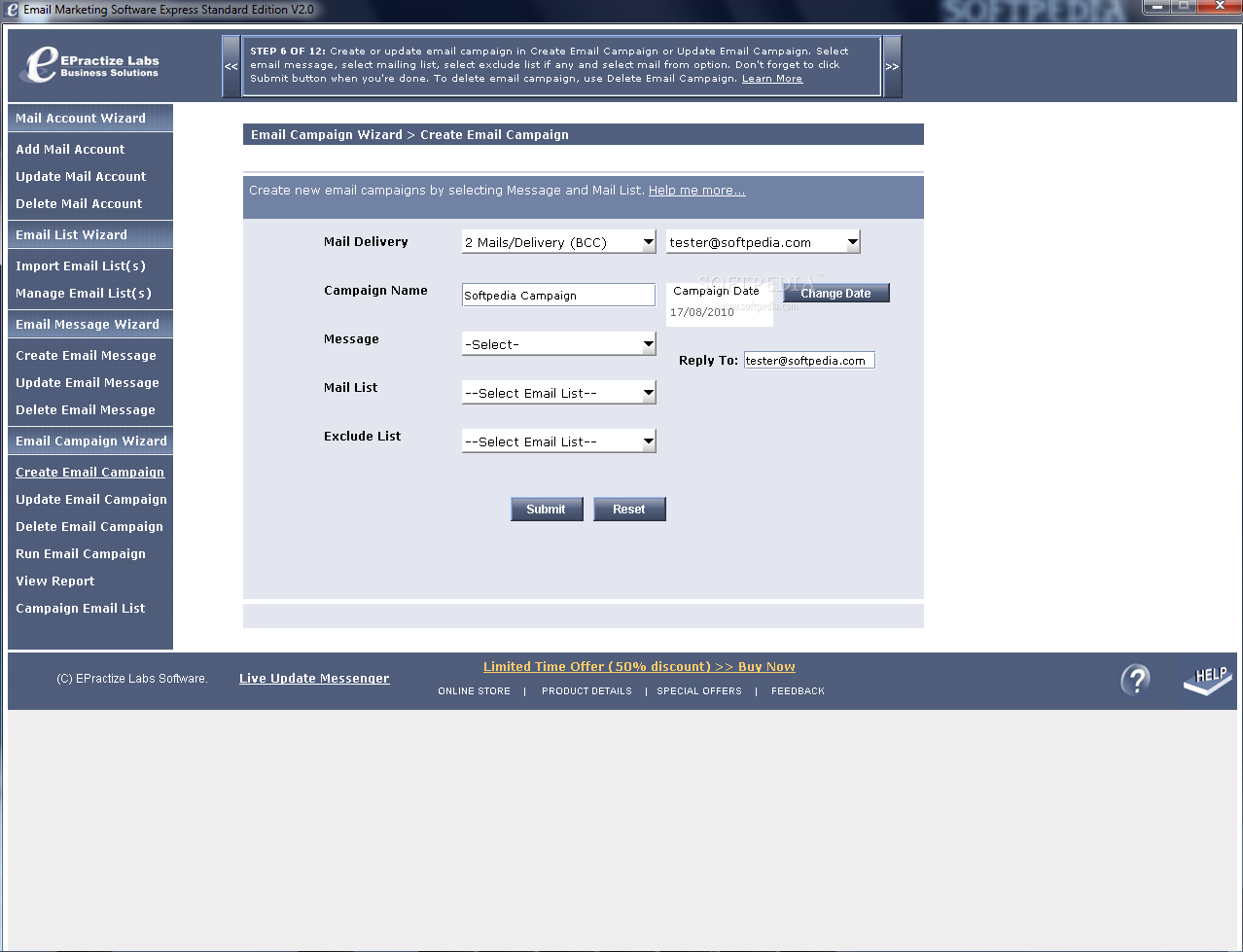
Task: Click the Reply To email field
Action: click(809, 360)
